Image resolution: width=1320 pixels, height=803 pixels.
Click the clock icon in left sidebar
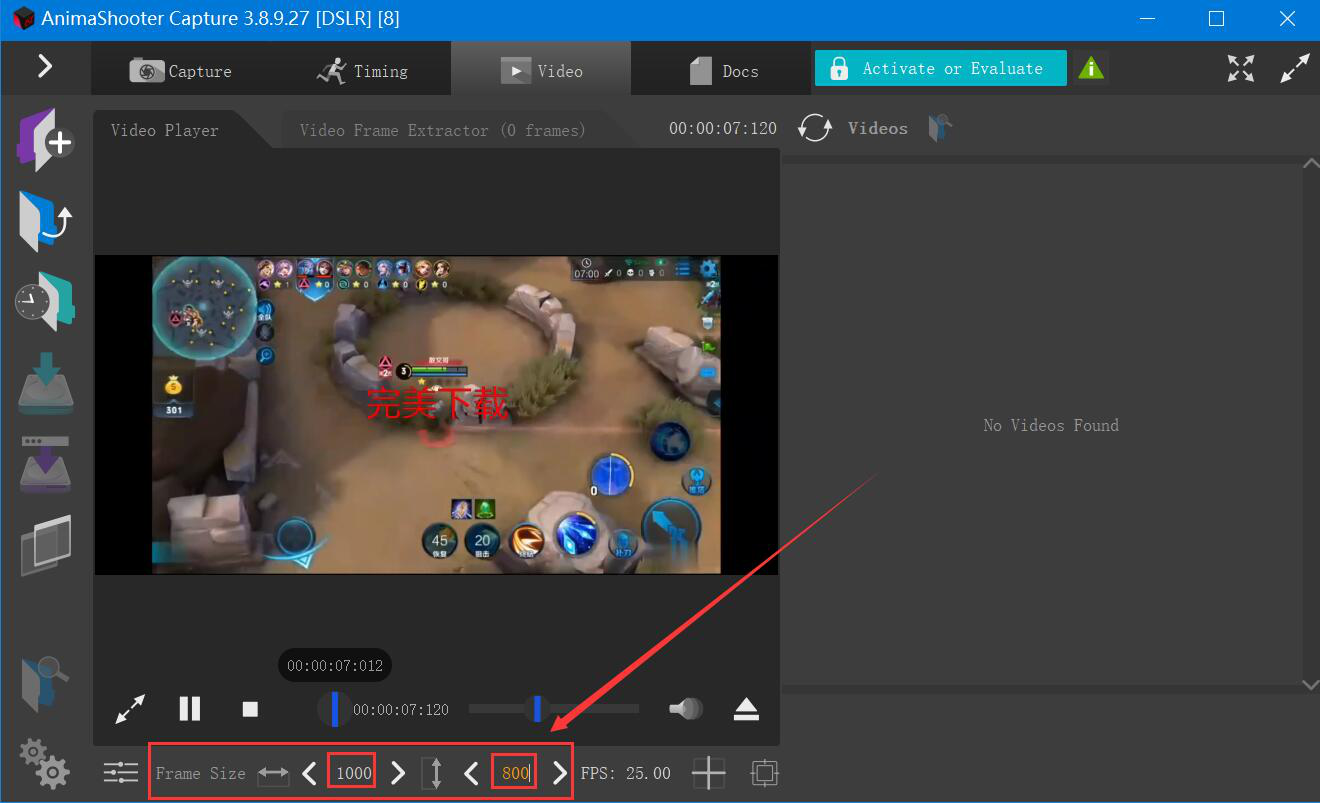(45, 301)
